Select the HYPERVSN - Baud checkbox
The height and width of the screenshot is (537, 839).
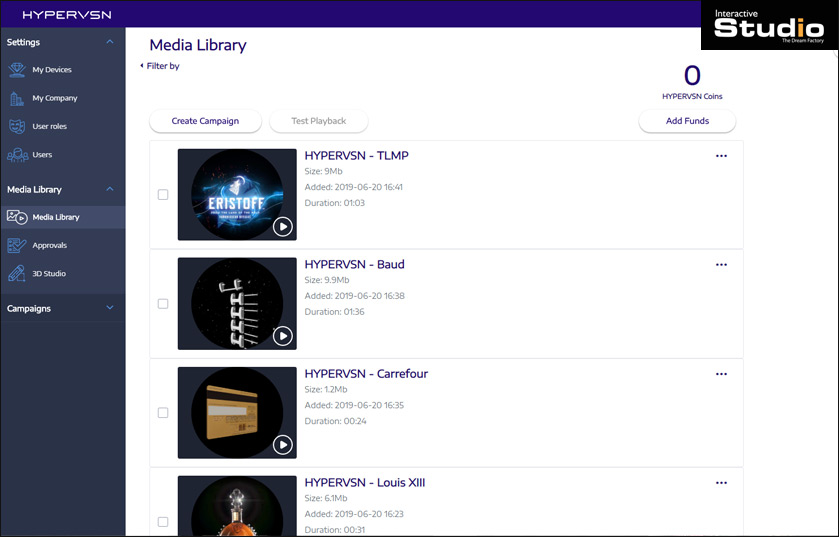pyautogui.click(x=163, y=304)
